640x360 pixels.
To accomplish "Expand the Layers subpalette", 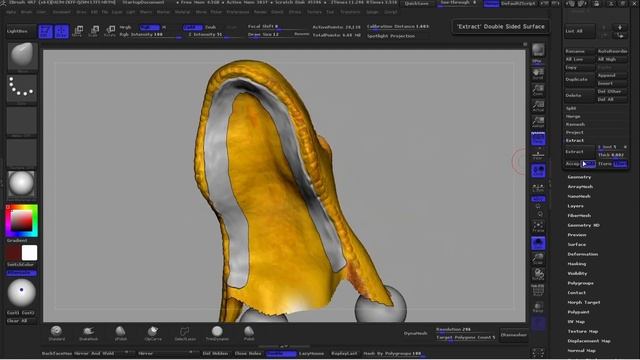I will (576, 206).
